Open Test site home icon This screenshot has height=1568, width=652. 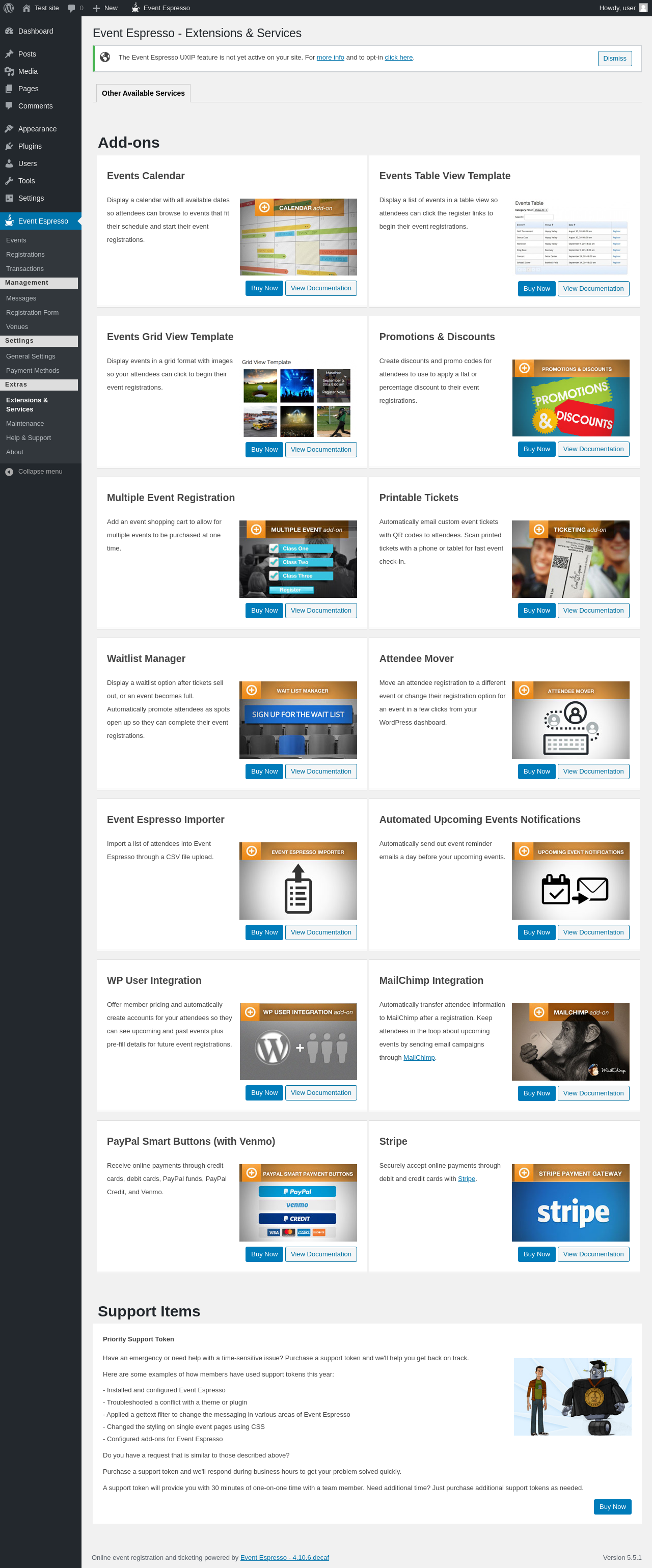(x=26, y=8)
